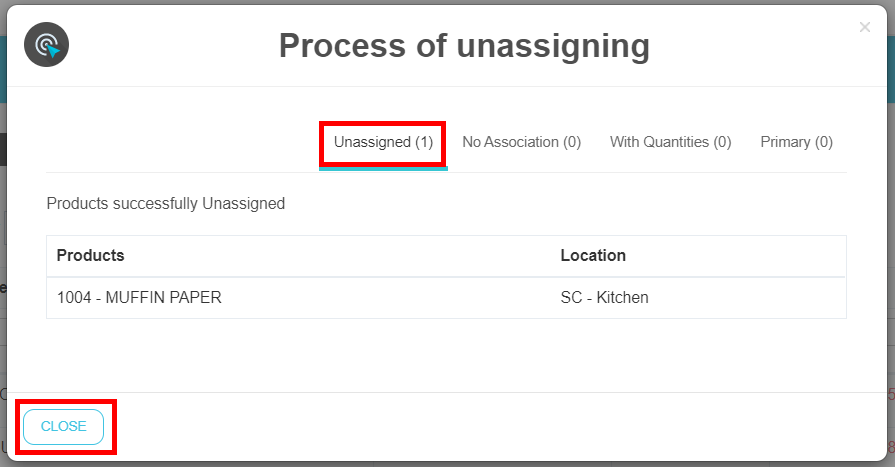Click blank area below the products table

(446, 355)
